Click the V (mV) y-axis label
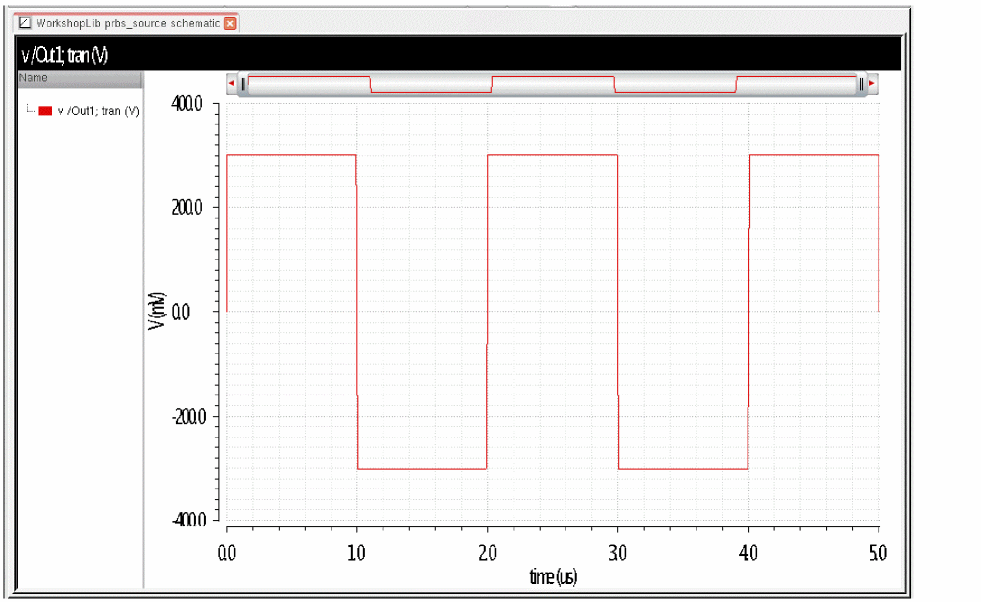 [x=157, y=311]
